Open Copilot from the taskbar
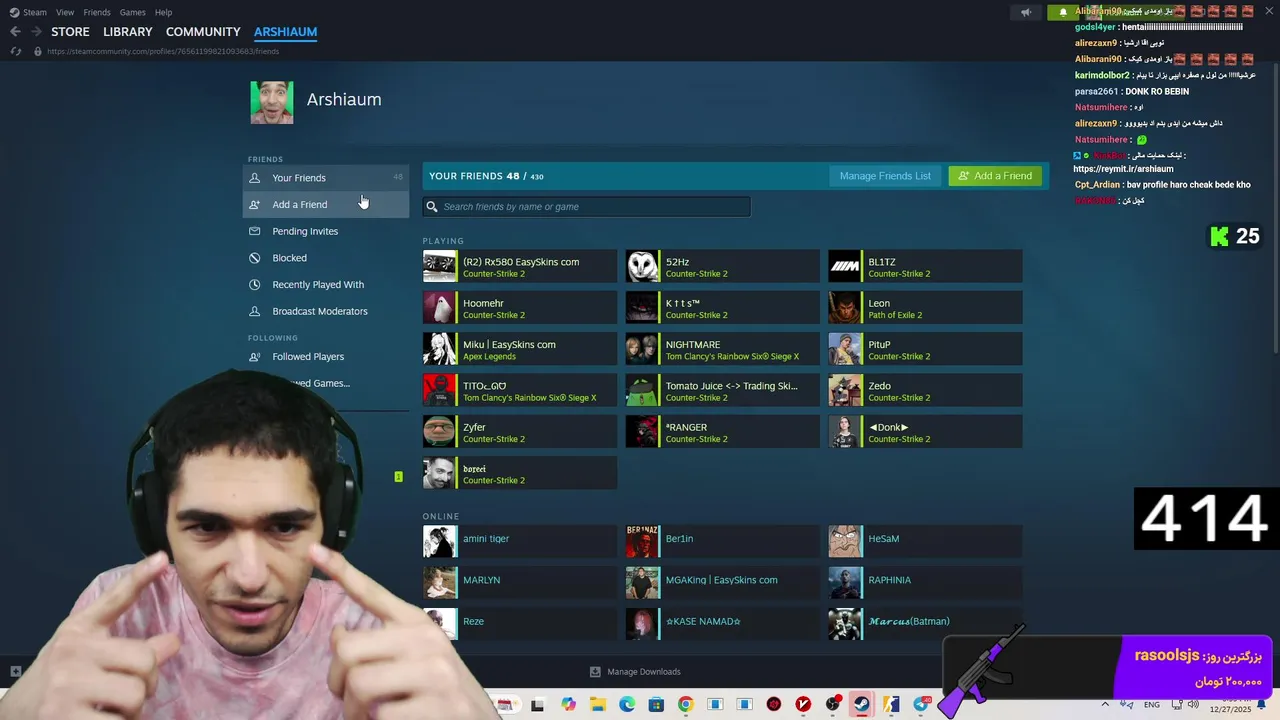Screen dimensions: 1280x720 coord(568,705)
